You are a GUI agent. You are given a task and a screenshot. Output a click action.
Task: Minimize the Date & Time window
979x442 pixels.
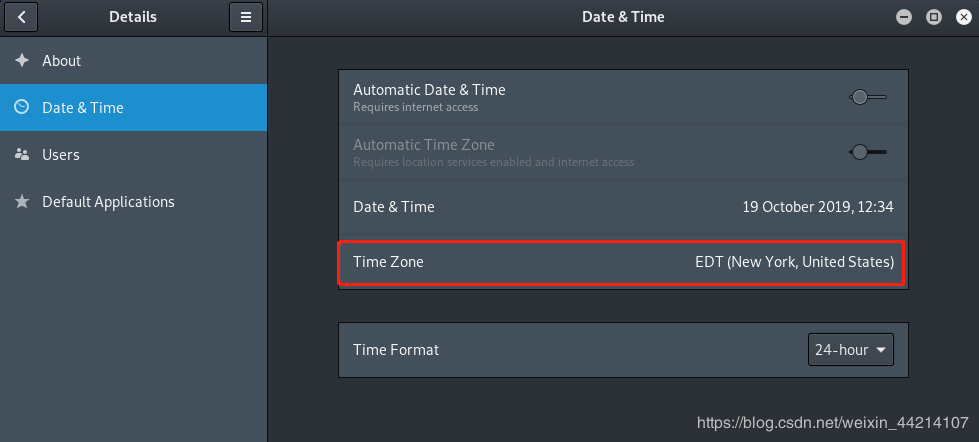(x=904, y=17)
